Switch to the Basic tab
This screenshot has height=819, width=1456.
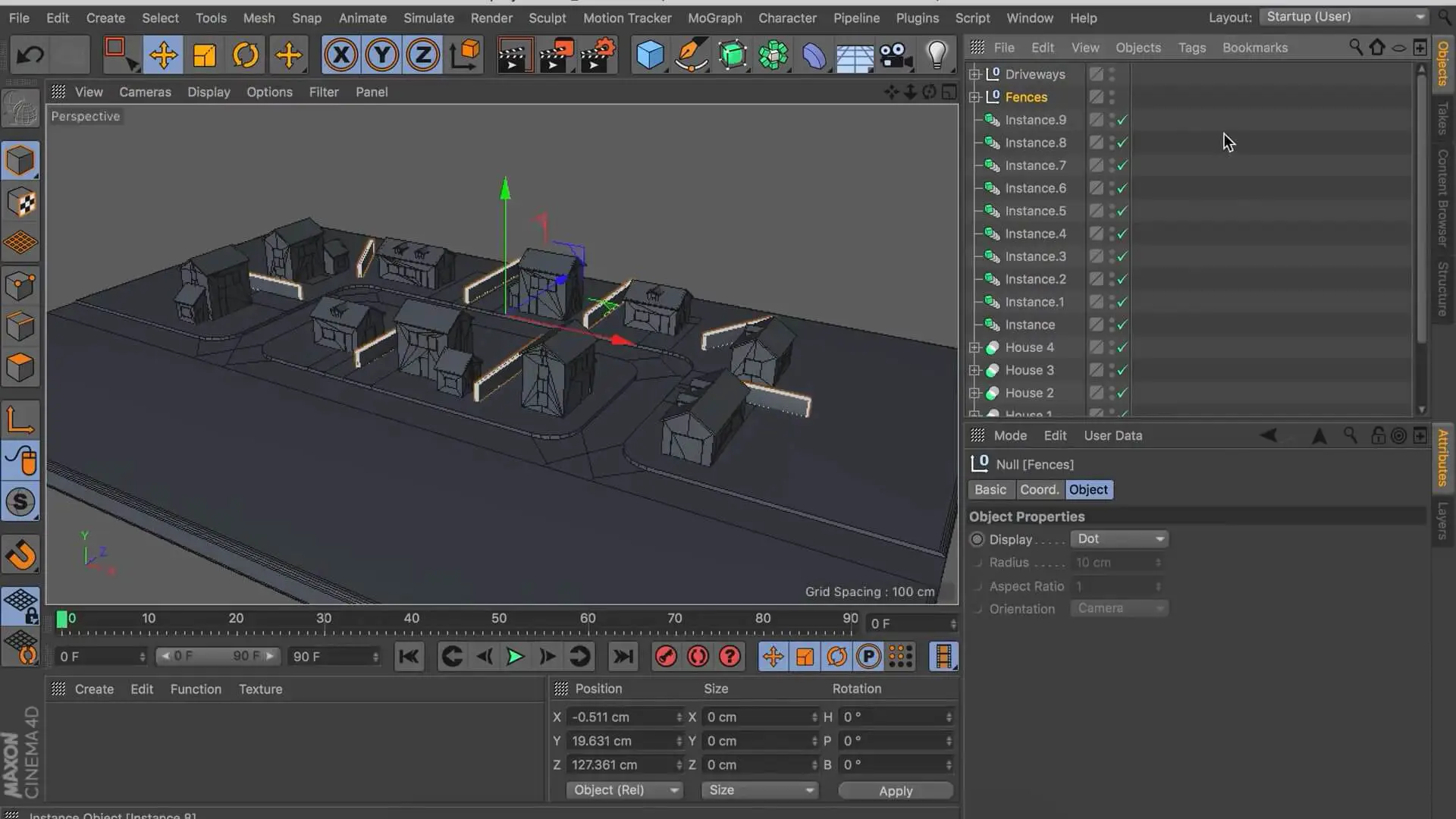990,490
